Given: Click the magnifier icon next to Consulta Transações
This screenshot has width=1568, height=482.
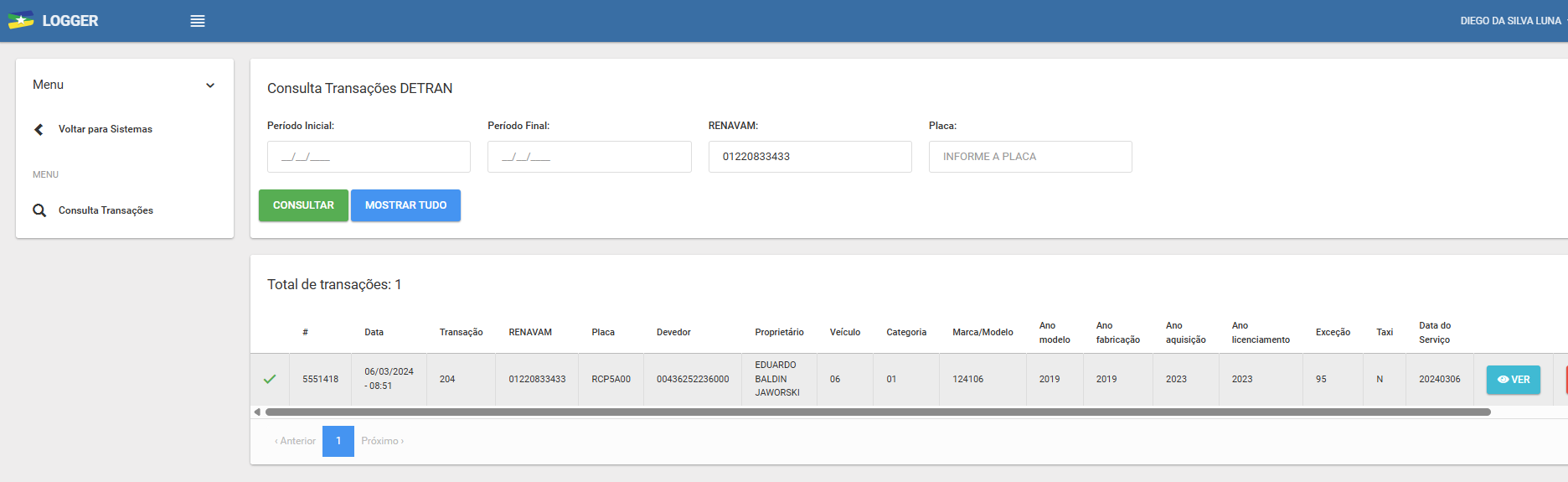Looking at the screenshot, I should [x=39, y=210].
